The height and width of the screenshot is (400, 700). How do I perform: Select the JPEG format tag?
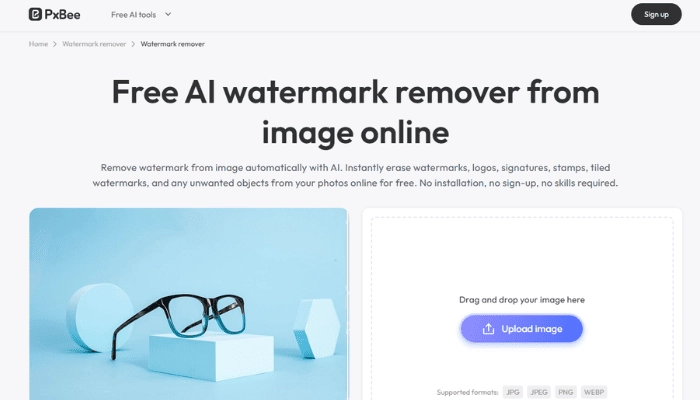539,392
